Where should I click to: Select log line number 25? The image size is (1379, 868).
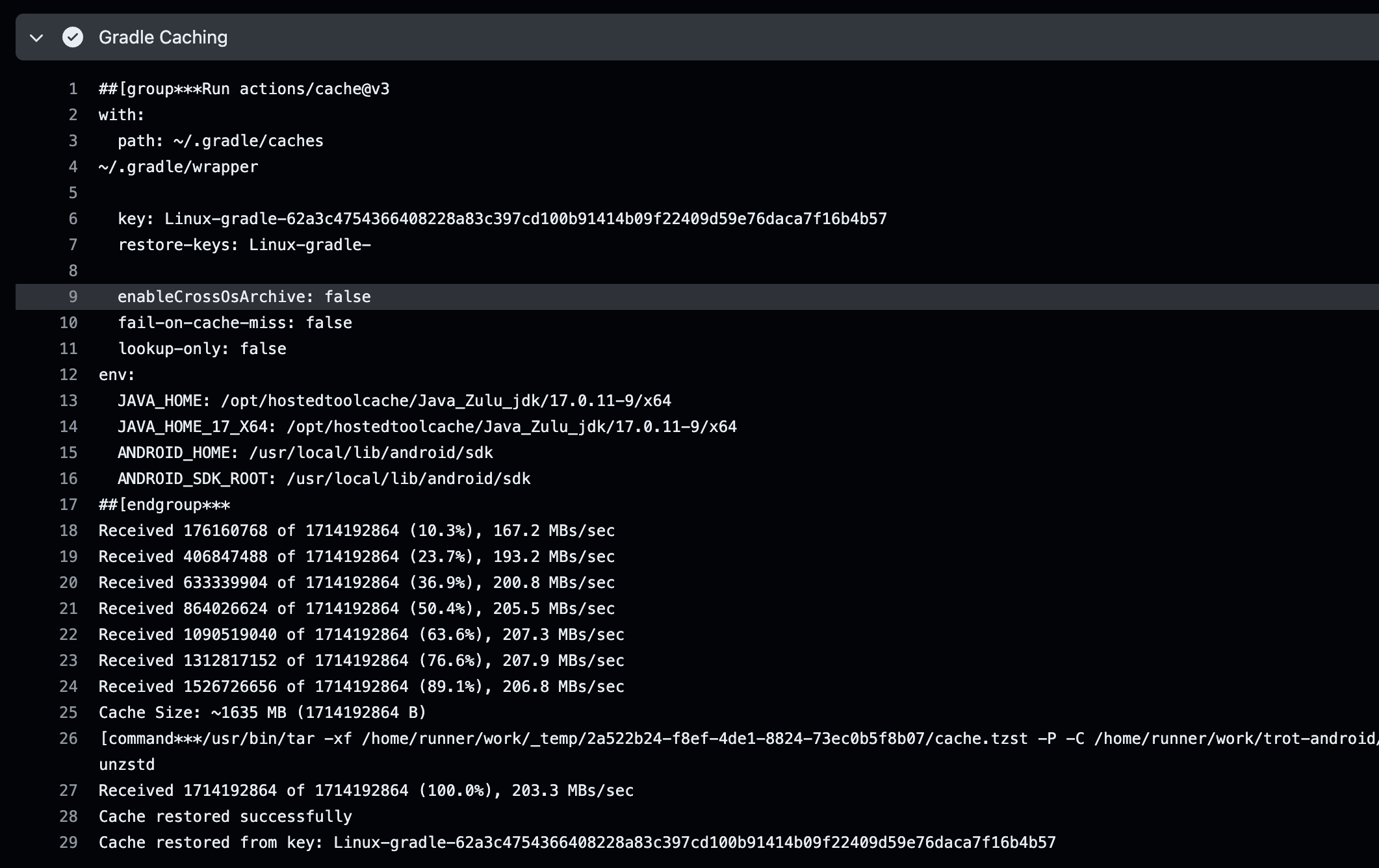click(68, 713)
